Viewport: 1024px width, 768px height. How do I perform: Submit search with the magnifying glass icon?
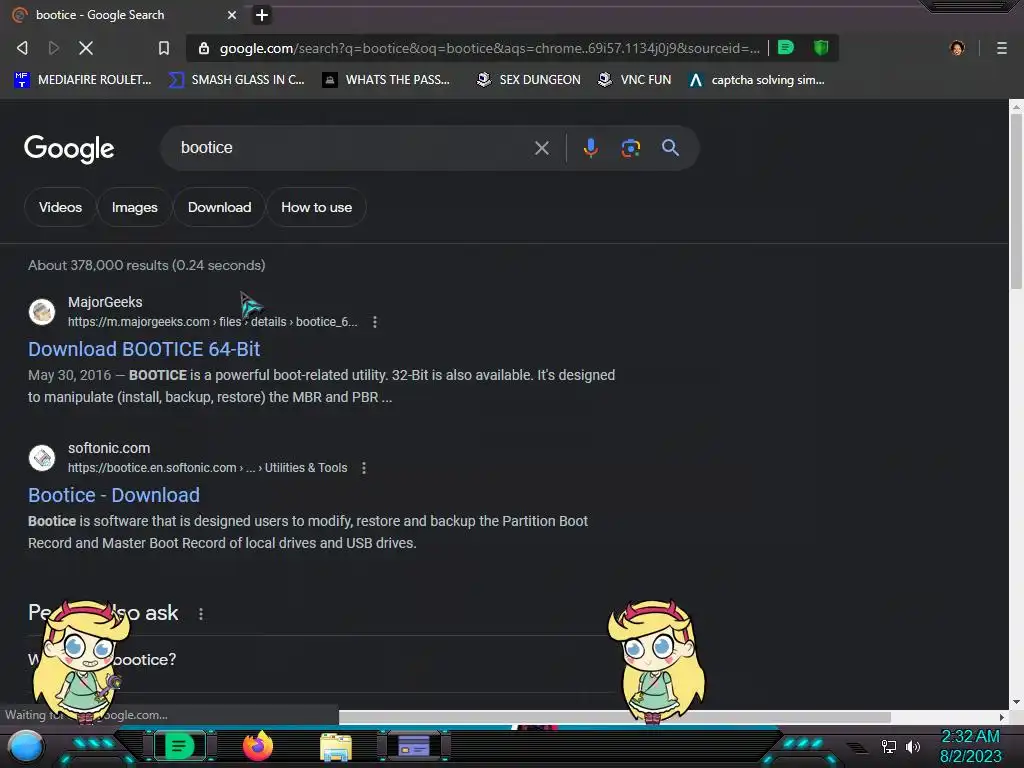pos(670,148)
